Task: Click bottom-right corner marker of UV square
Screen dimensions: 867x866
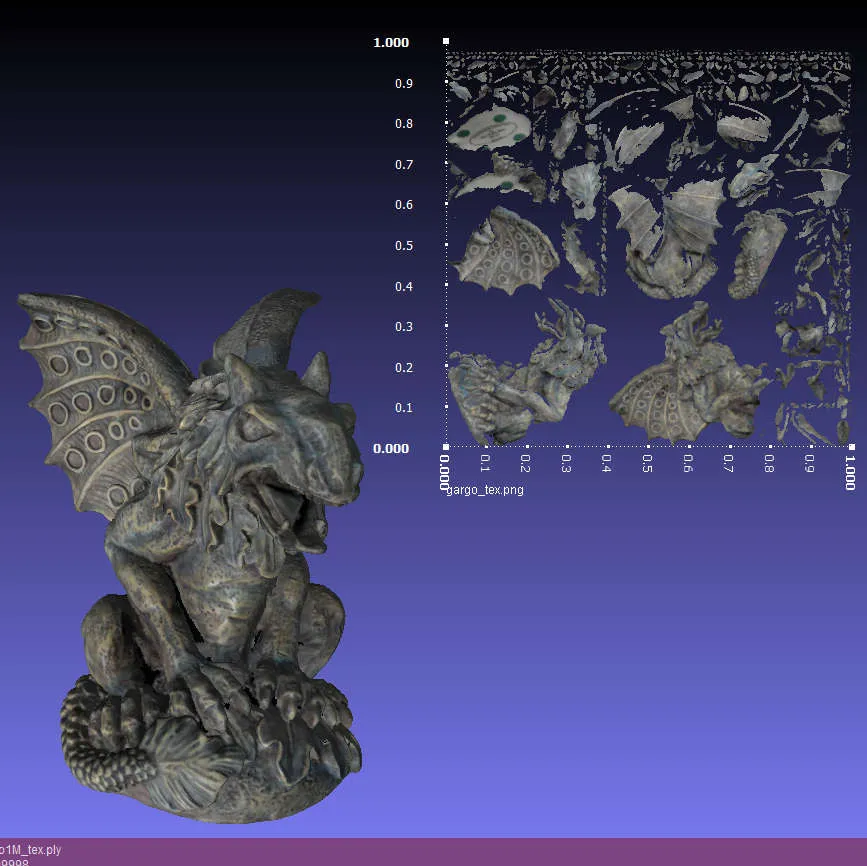Action: pyautogui.click(x=851, y=447)
